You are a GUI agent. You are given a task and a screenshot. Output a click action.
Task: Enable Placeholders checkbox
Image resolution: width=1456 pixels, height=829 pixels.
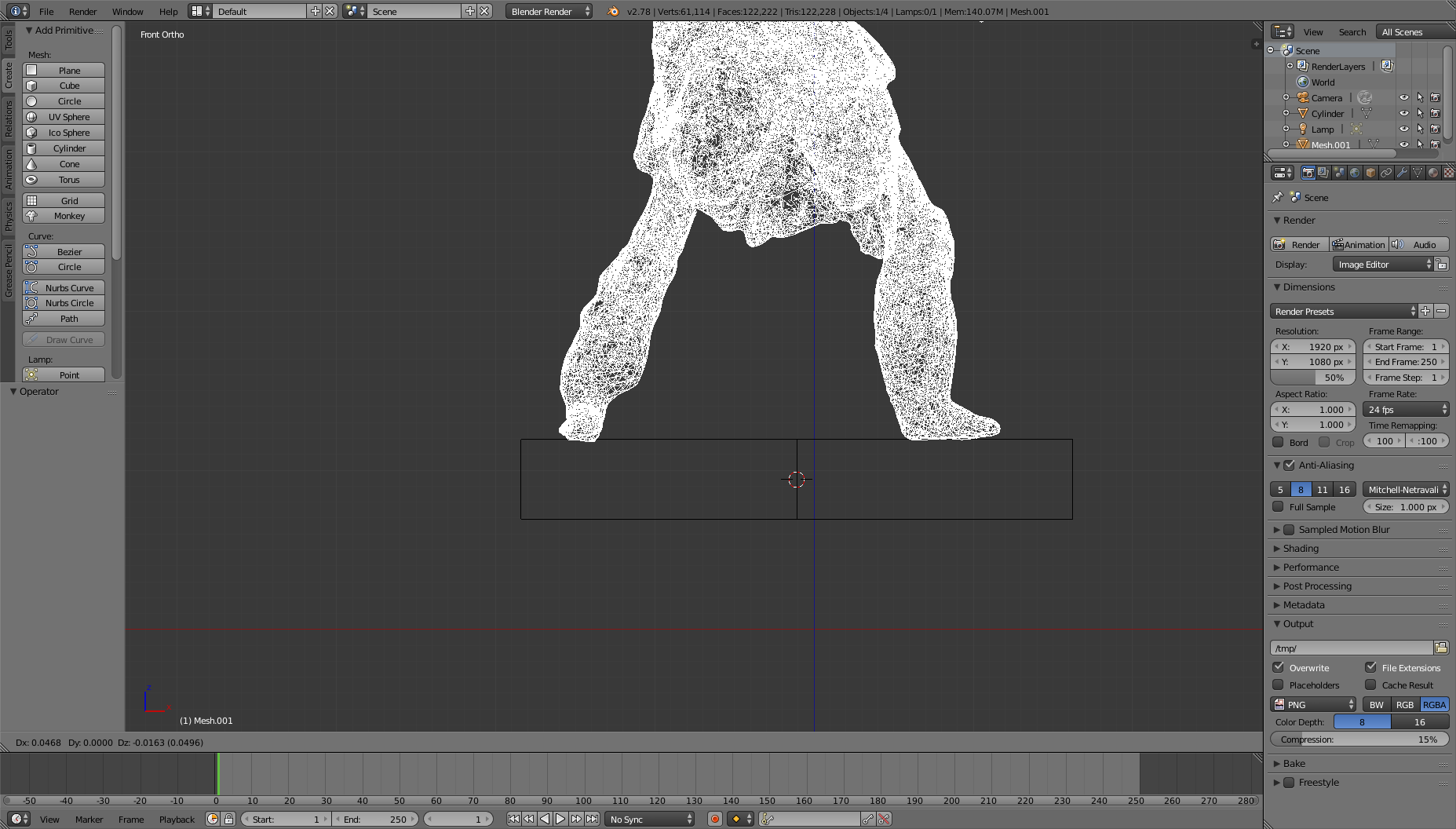pos(1278,685)
